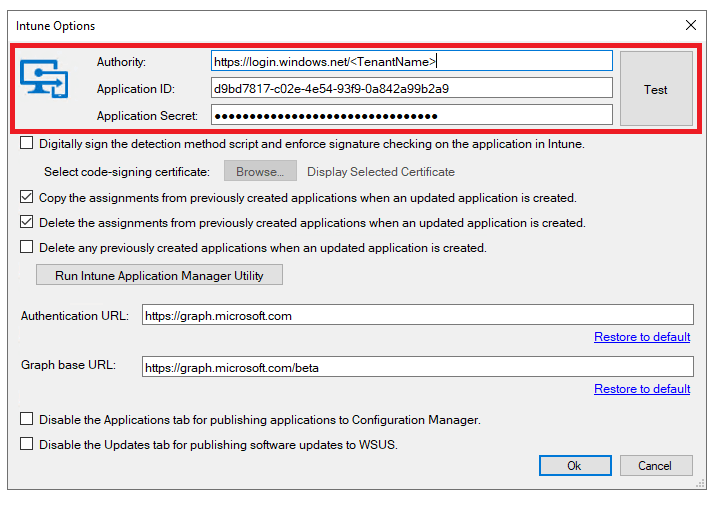
Task: Click the Application Secret password field
Action: point(411,115)
